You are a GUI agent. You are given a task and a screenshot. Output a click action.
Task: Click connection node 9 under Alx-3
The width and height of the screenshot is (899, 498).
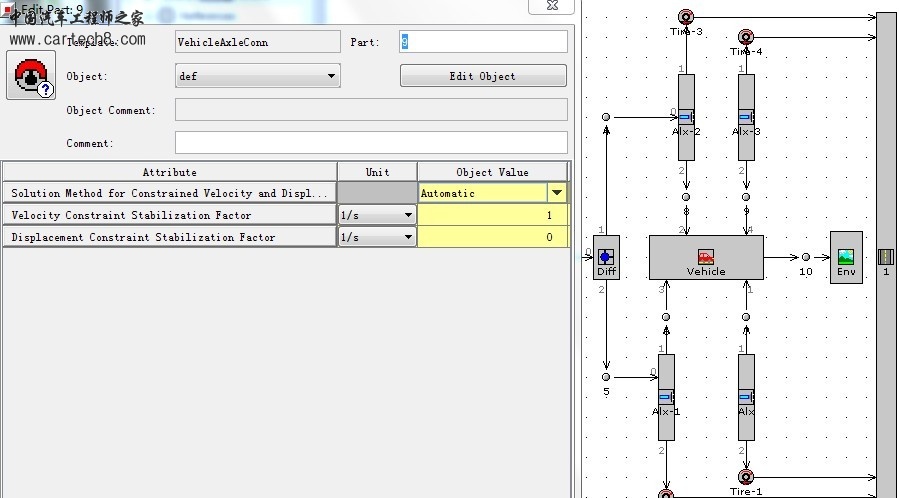tap(746, 197)
